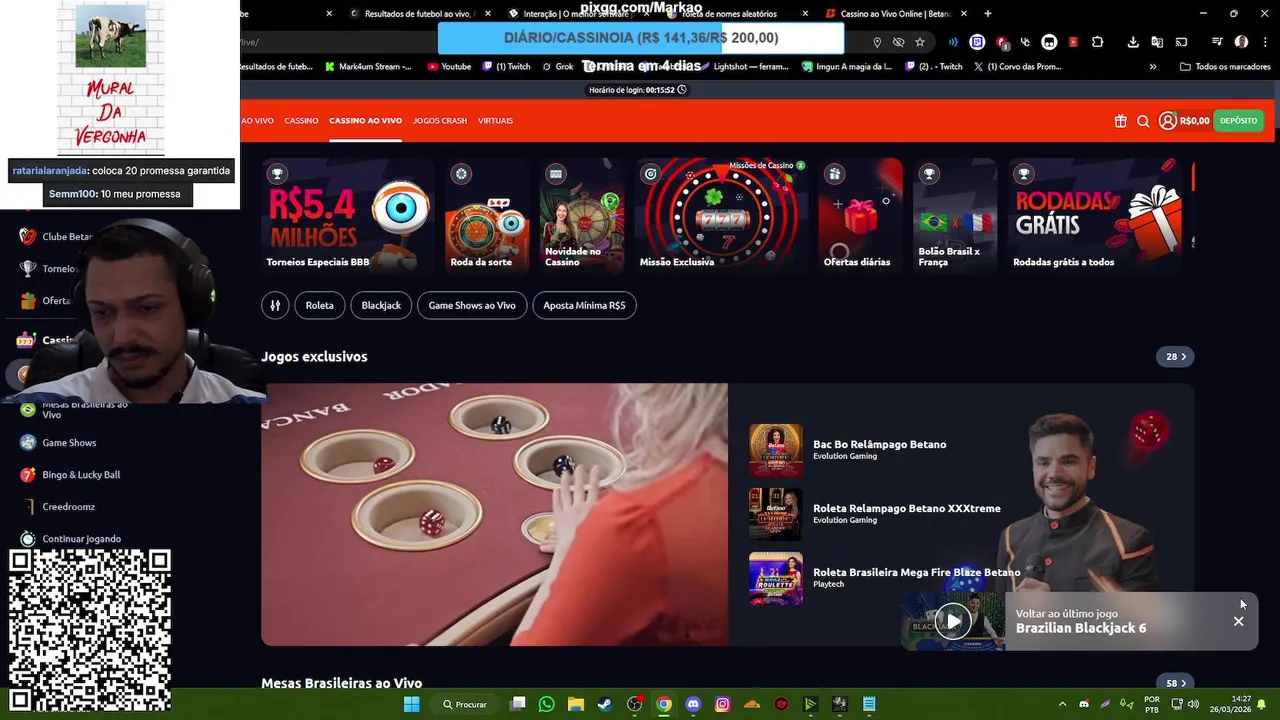Open Task View on the taskbar

pyautogui.click(x=517, y=704)
